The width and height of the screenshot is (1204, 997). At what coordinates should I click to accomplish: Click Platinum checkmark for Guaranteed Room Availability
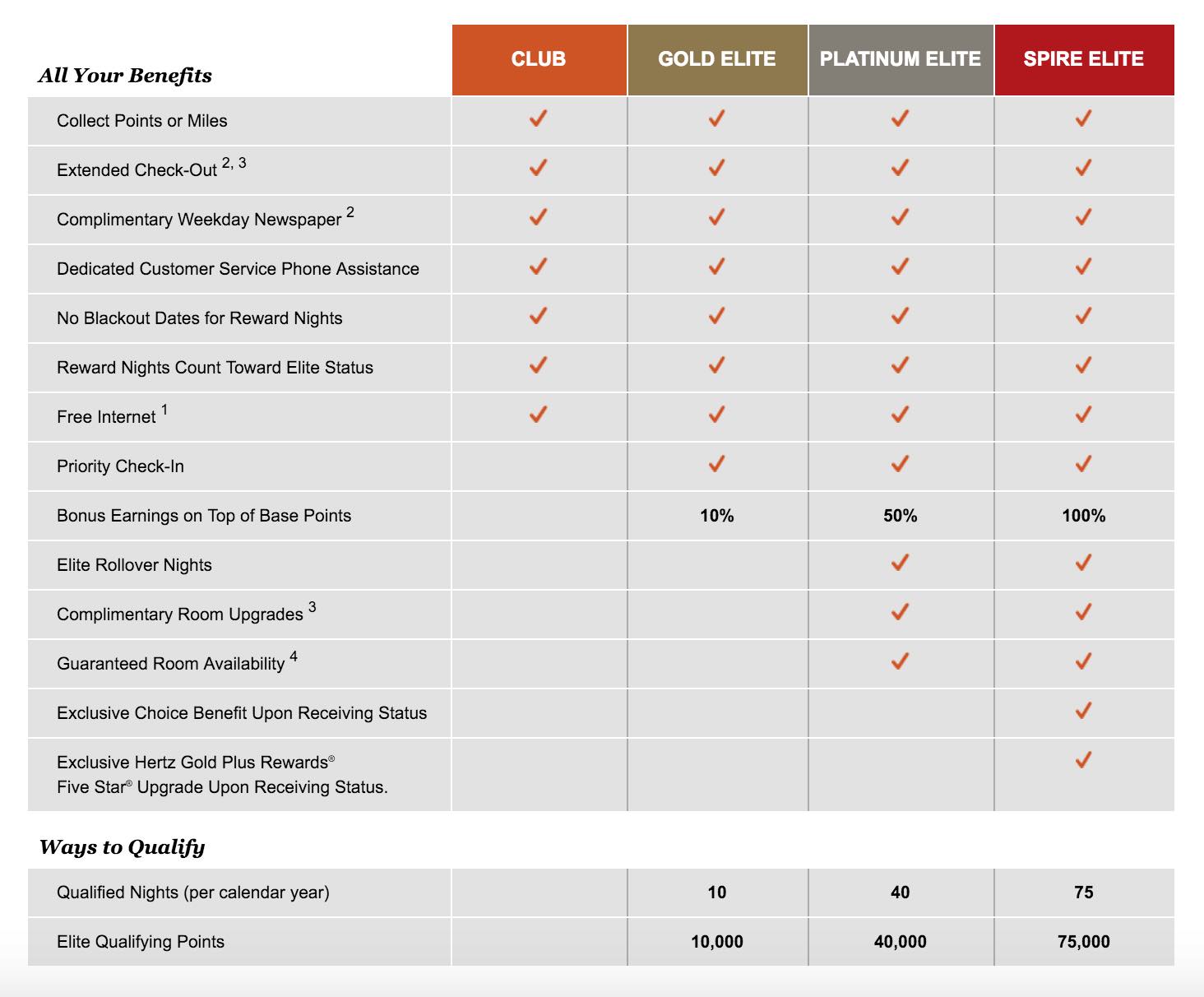[900, 661]
